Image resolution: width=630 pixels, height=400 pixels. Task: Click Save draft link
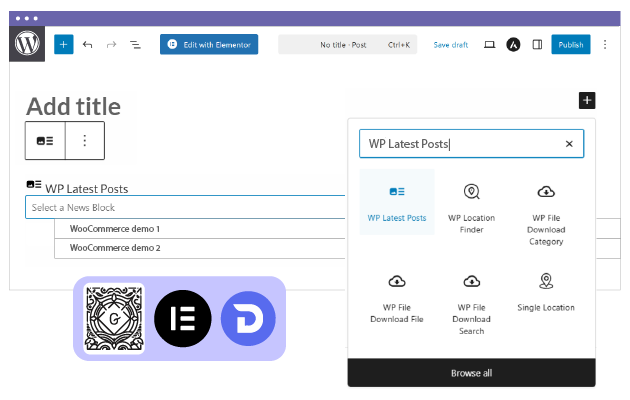point(450,45)
